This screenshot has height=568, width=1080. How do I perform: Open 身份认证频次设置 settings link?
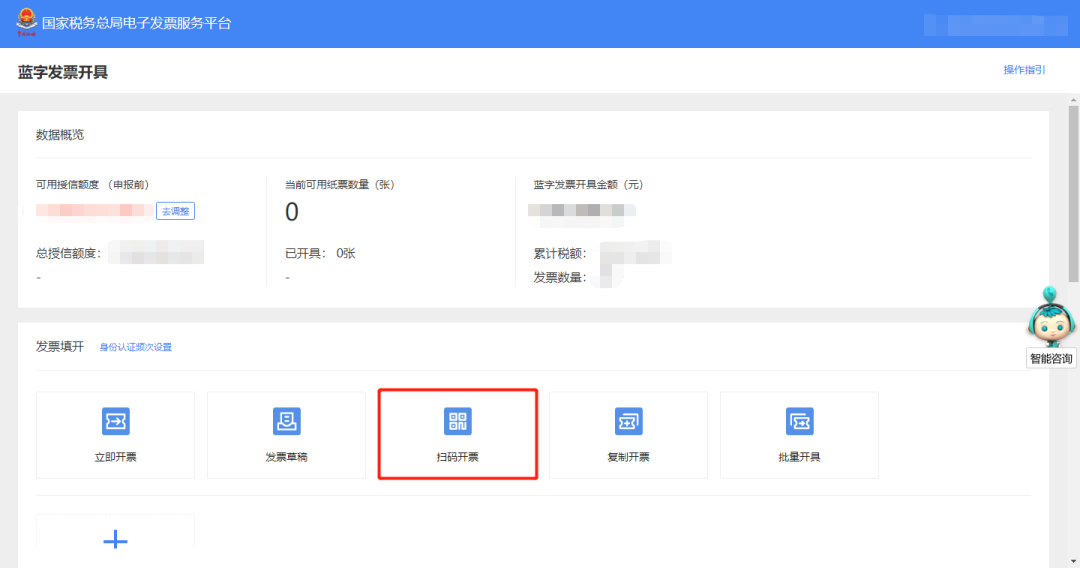click(135, 347)
